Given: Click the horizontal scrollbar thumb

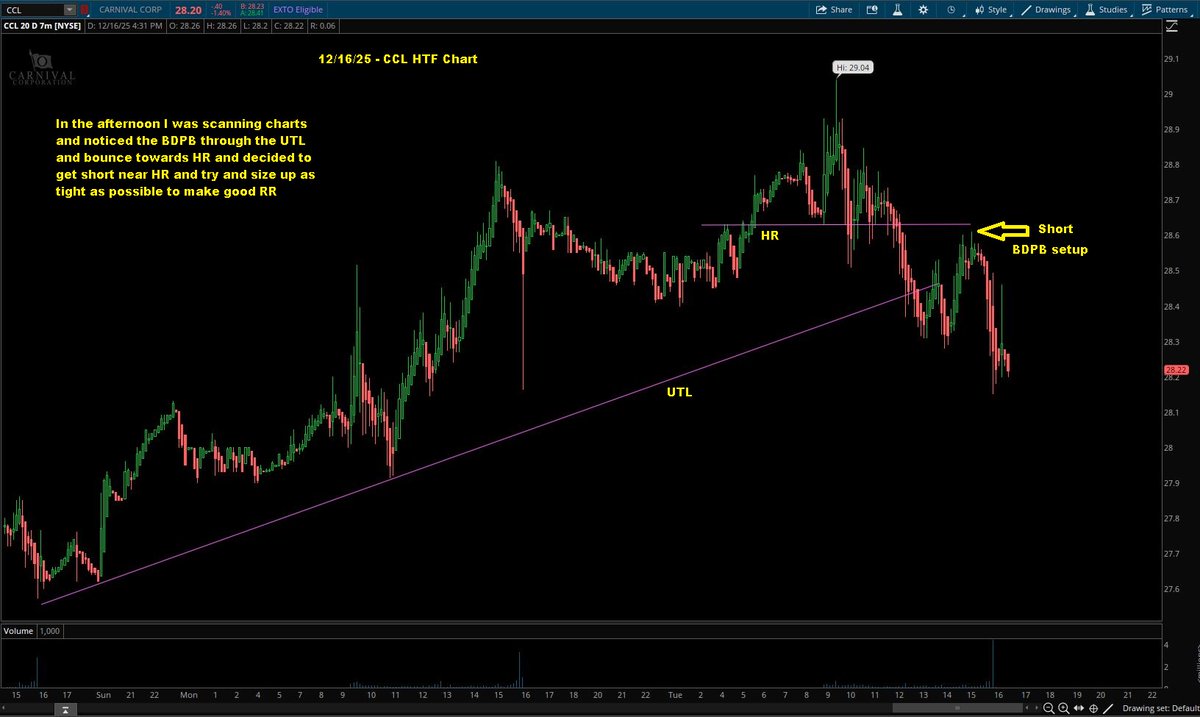Looking at the screenshot, I should (x=957, y=708).
